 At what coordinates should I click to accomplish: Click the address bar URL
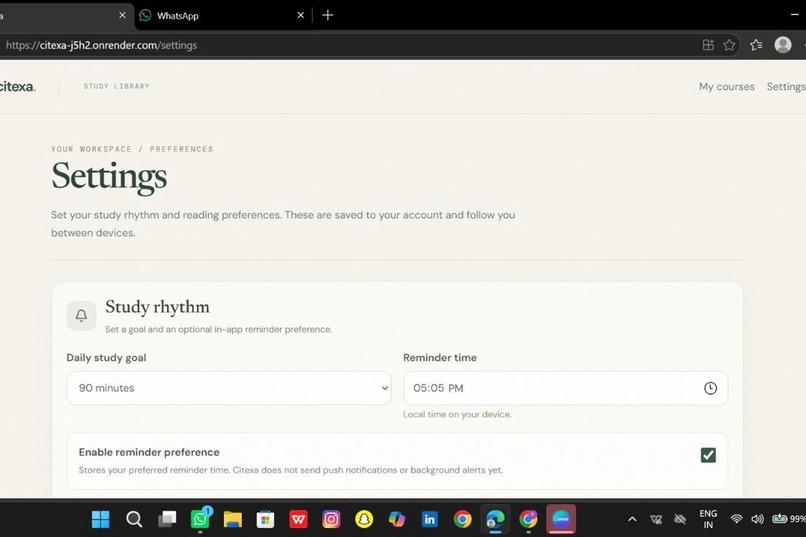pyautogui.click(x=101, y=45)
